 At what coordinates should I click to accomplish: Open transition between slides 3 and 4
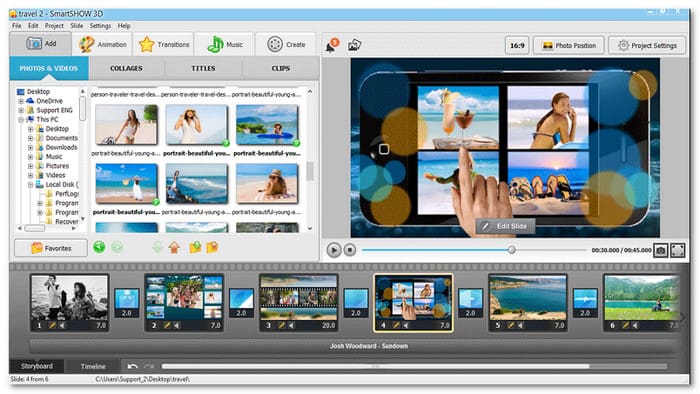[356, 303]
